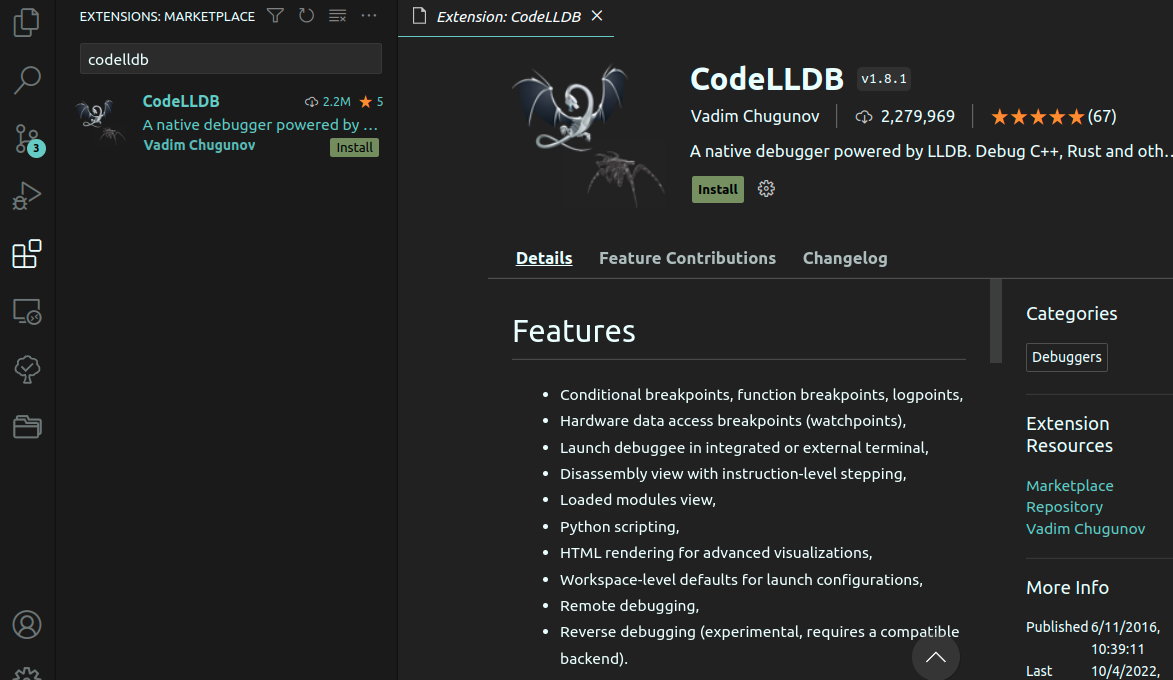Image resolution: width=1173 pixels, height=680 pixels.
Task: Open the Marketplace resource link
Action: (1069, 486)
